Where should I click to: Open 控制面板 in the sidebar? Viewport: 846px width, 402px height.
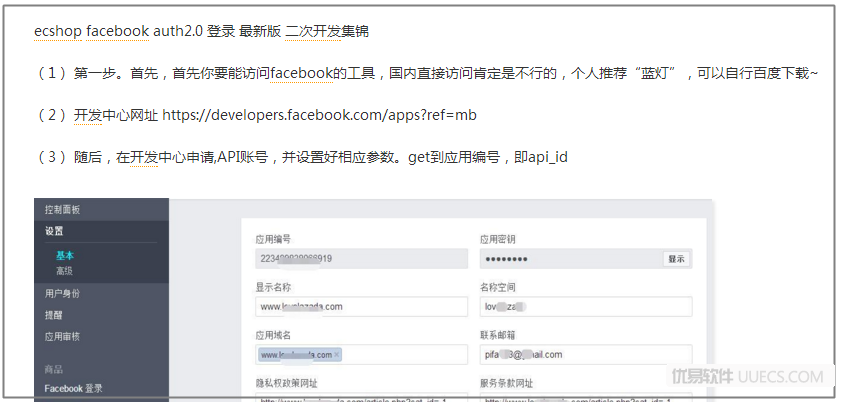pyautogui.click(x=63, y=210)
